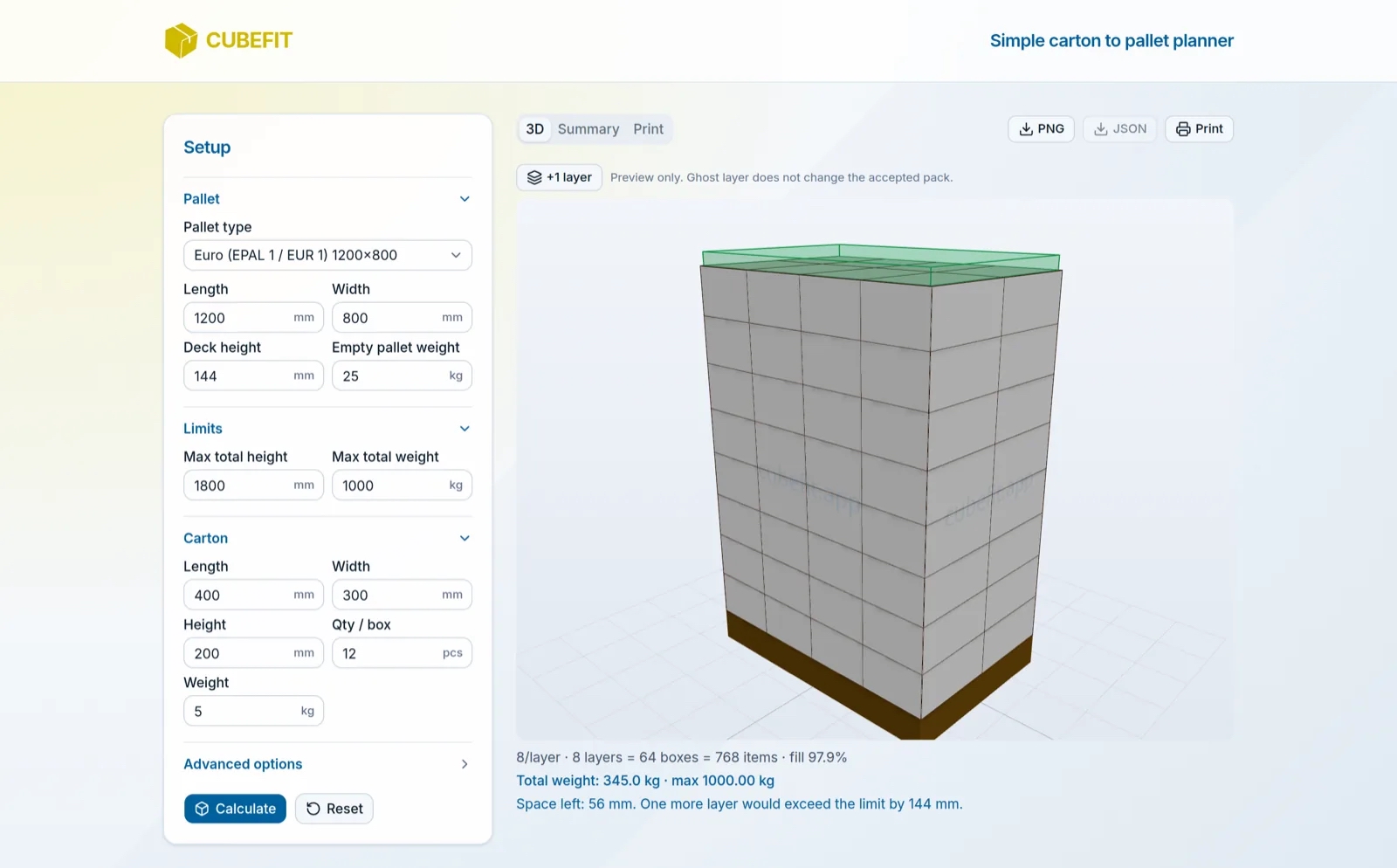Click the 'Space left: 56 mm' message
The height and width of the screenshot is (868, 1397).
coord(739,804)
